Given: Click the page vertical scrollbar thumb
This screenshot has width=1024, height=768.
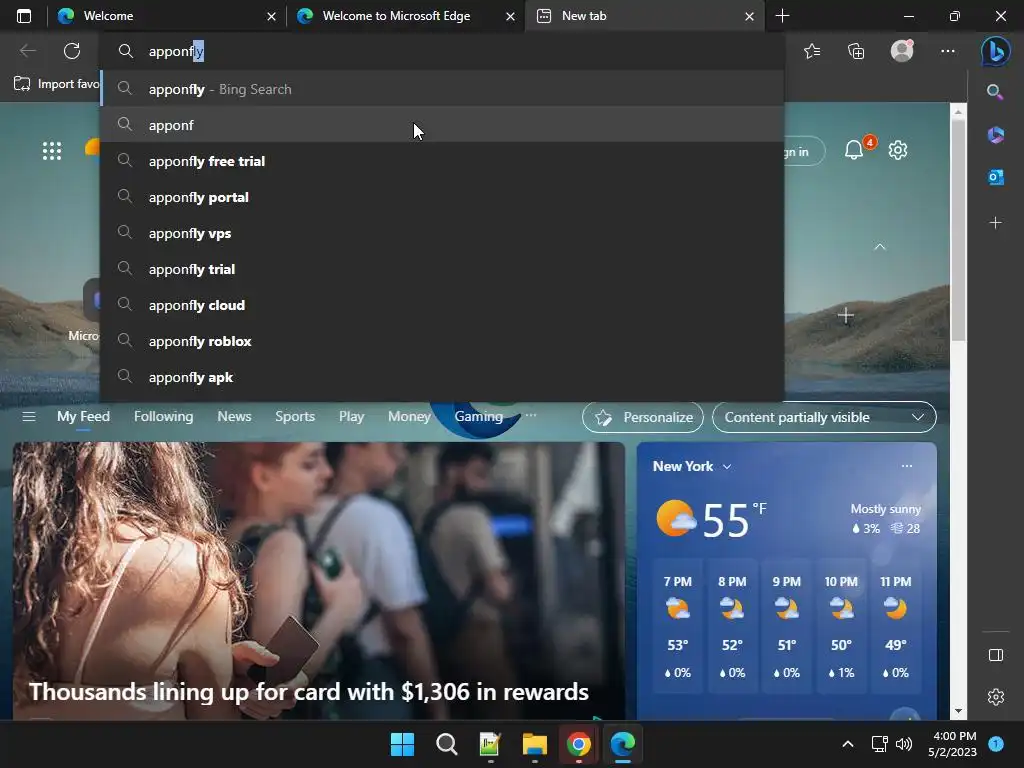Looking at the screenshot, I should coord(958,229).
